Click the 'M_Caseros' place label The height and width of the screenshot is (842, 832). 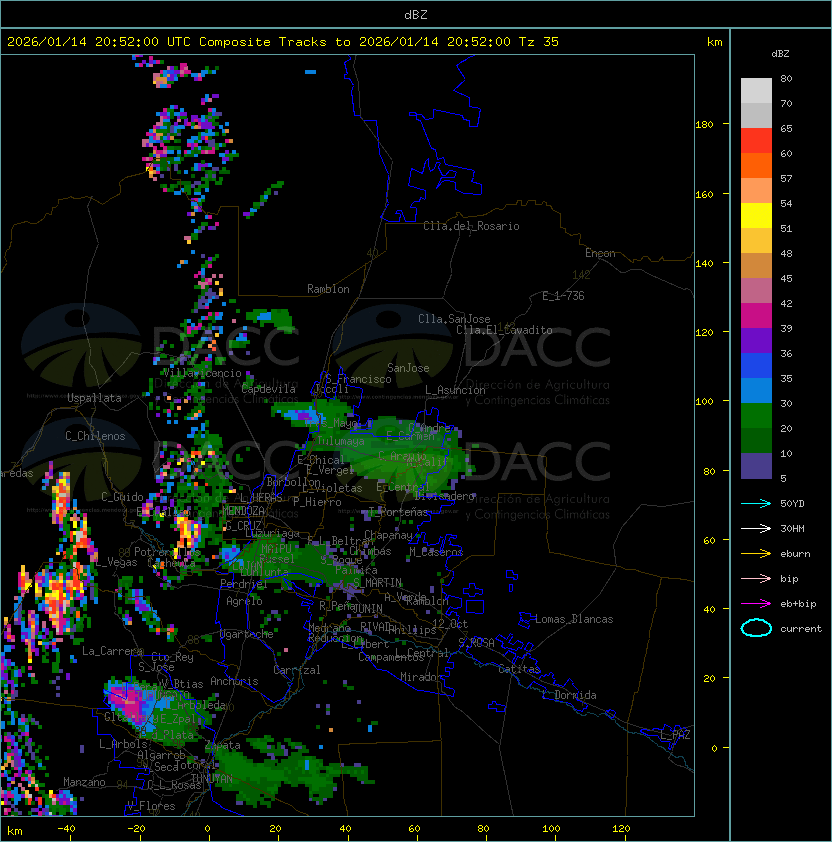[x=436, y=551]
